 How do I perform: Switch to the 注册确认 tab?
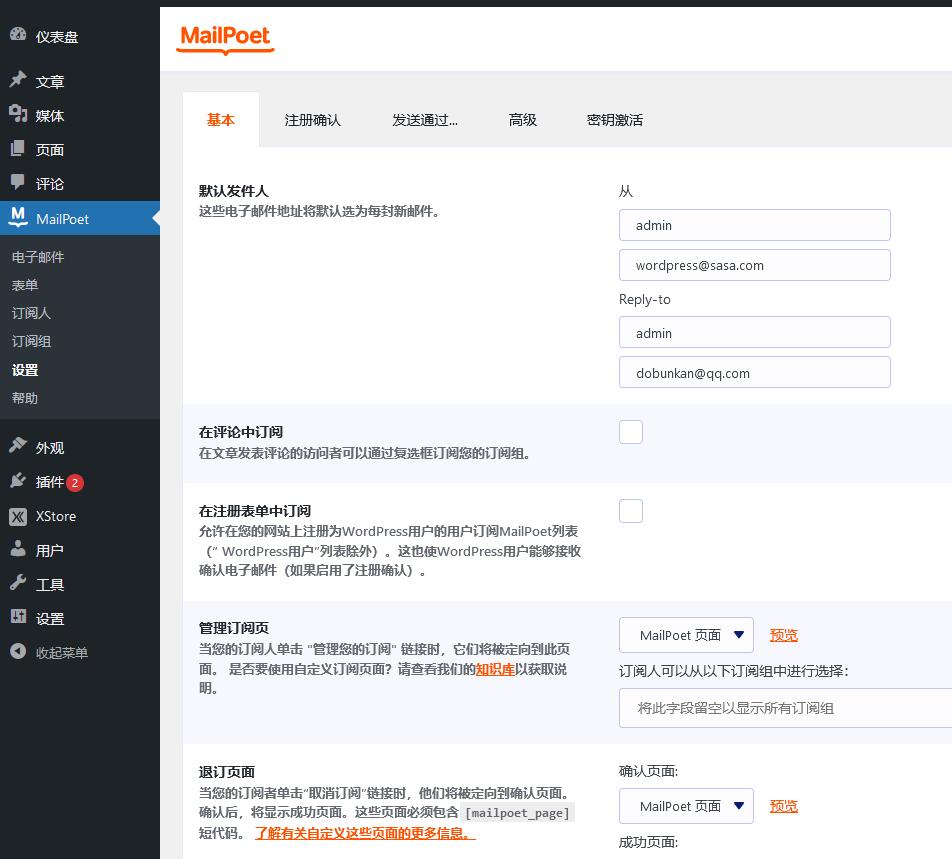pyautogui.click(x=313, y=120)
